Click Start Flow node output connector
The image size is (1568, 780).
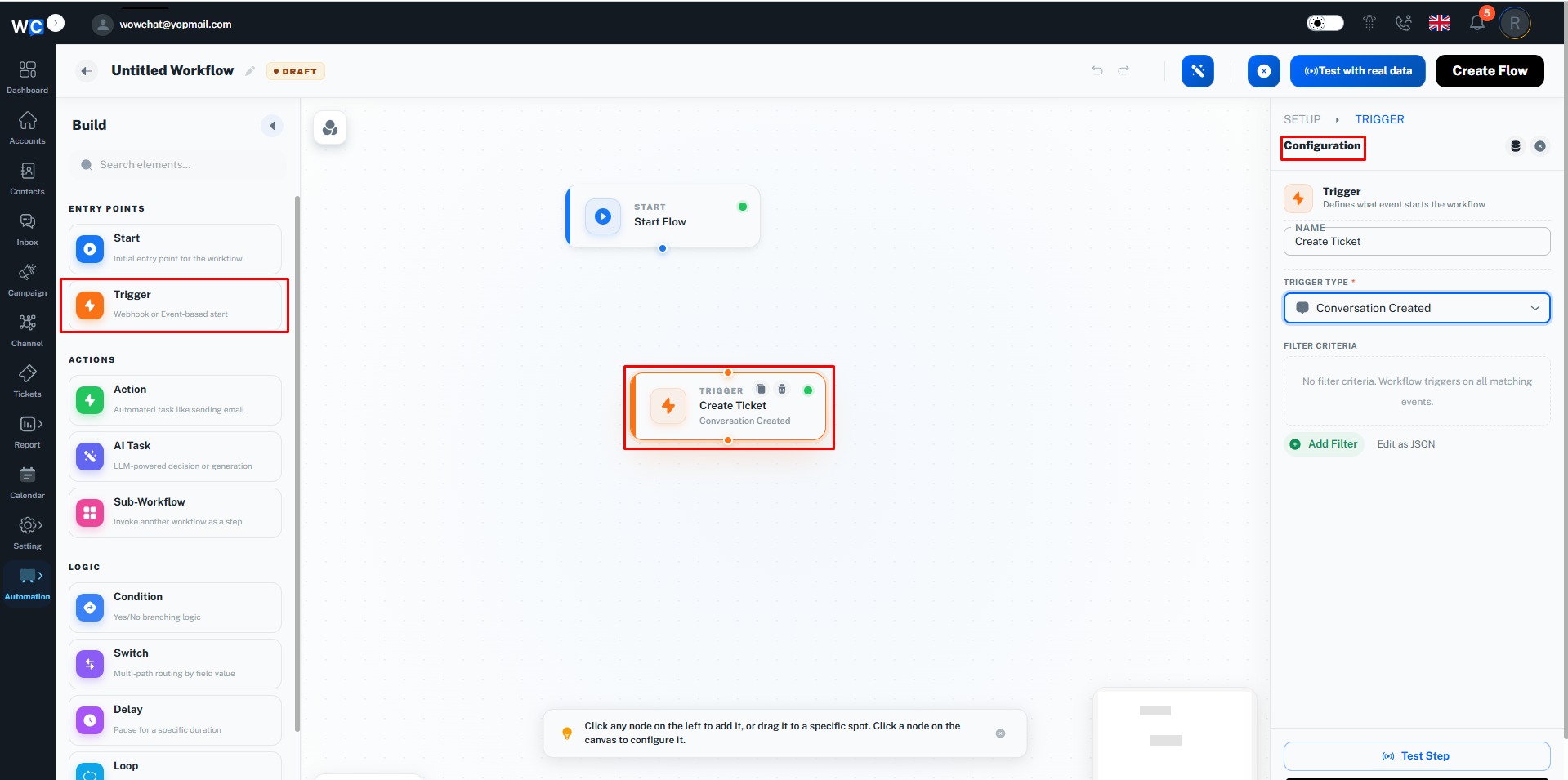663,248
